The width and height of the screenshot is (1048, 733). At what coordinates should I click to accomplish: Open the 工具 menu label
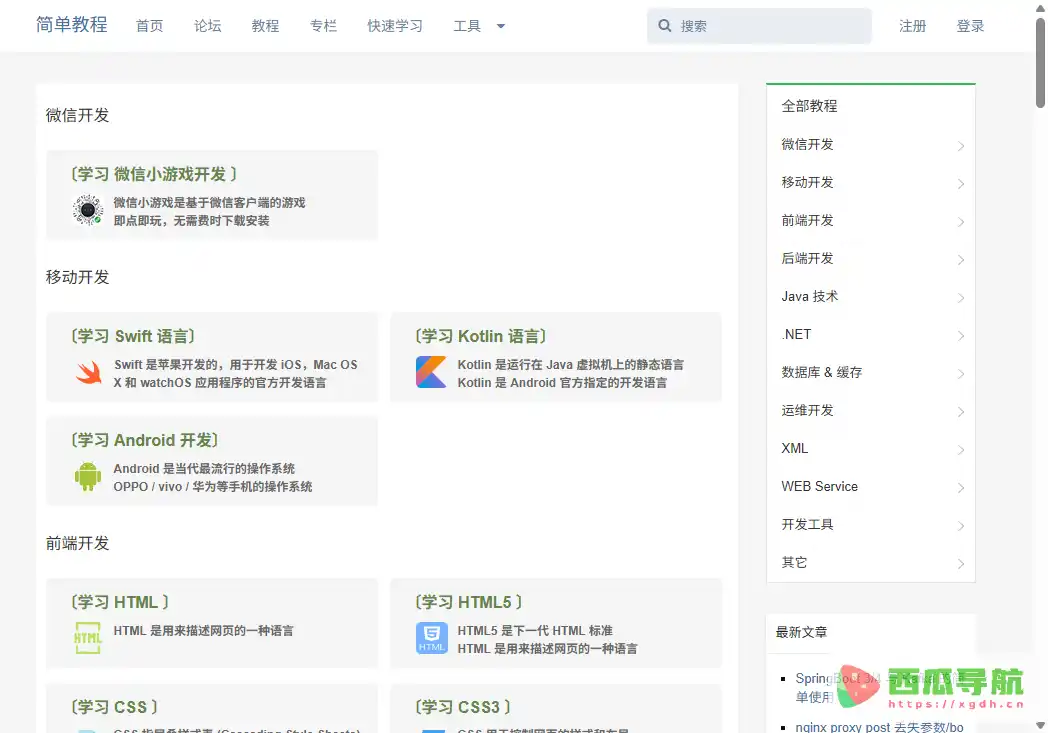pyautogui.click(x=467, y=26)
